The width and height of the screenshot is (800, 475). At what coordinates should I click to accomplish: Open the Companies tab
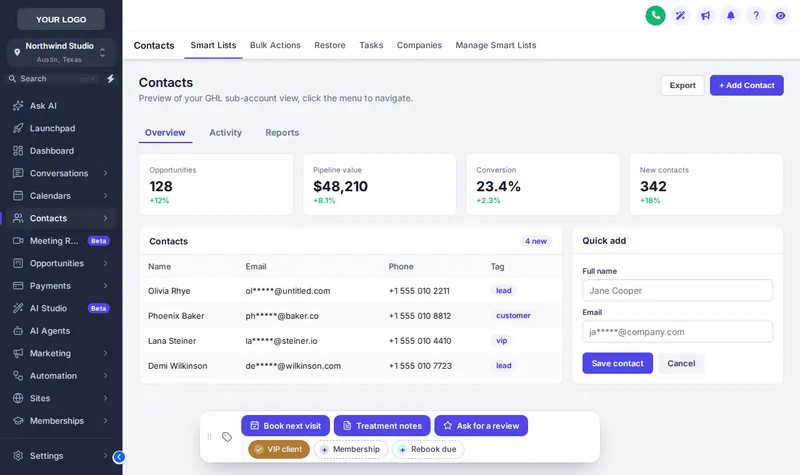(x=419, y=45)
